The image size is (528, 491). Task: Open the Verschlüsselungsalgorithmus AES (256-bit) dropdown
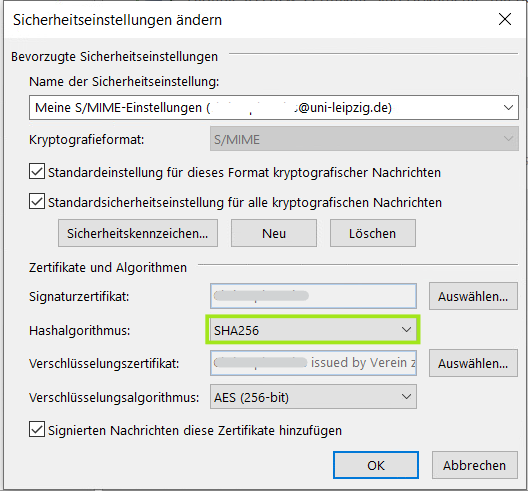(313, 397)
